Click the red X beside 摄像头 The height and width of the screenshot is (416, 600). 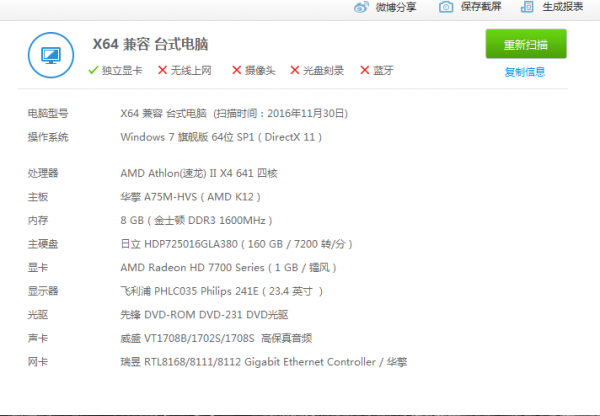coord(237,70)
